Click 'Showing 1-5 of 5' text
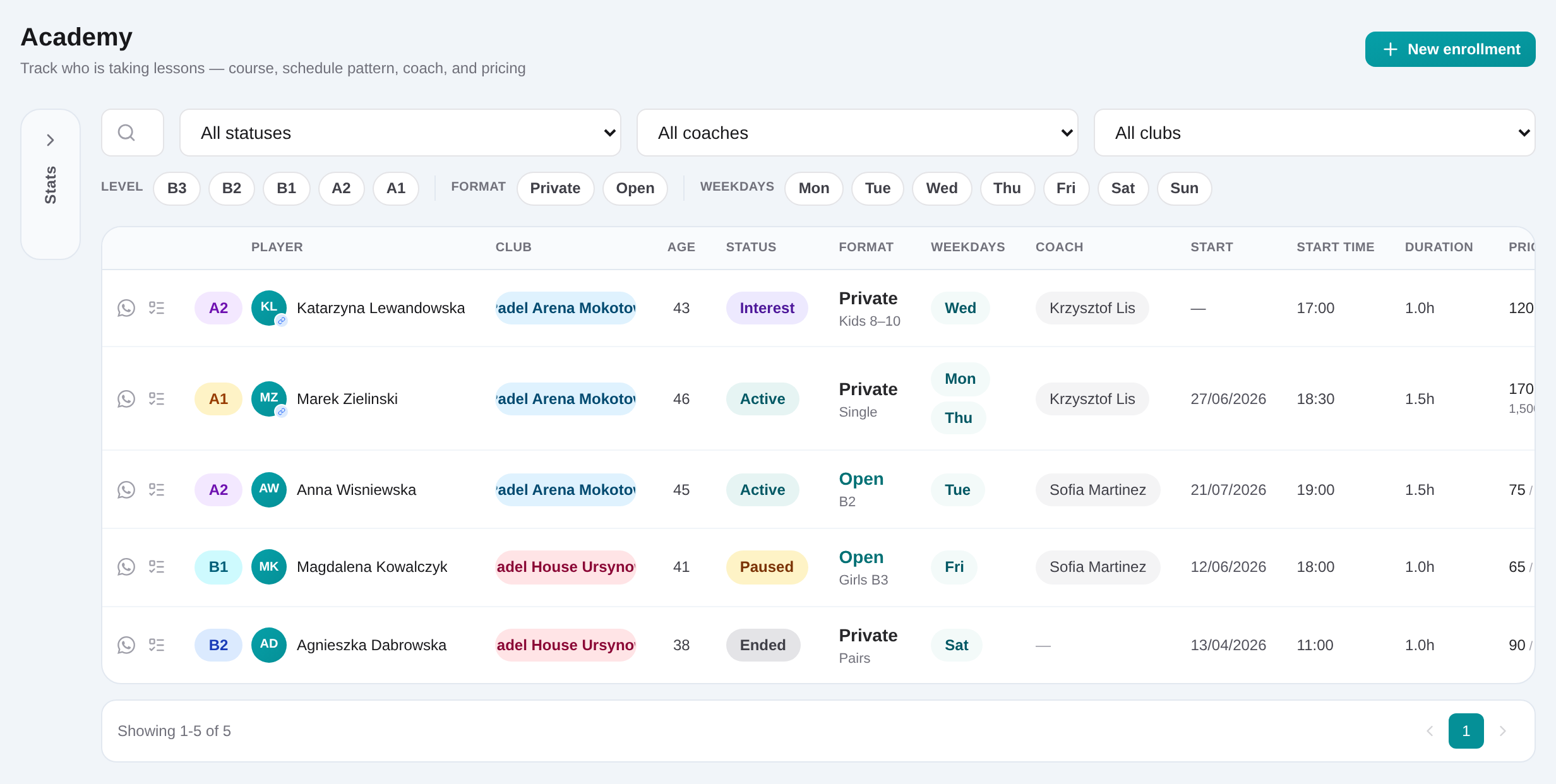 coord(174,731)
